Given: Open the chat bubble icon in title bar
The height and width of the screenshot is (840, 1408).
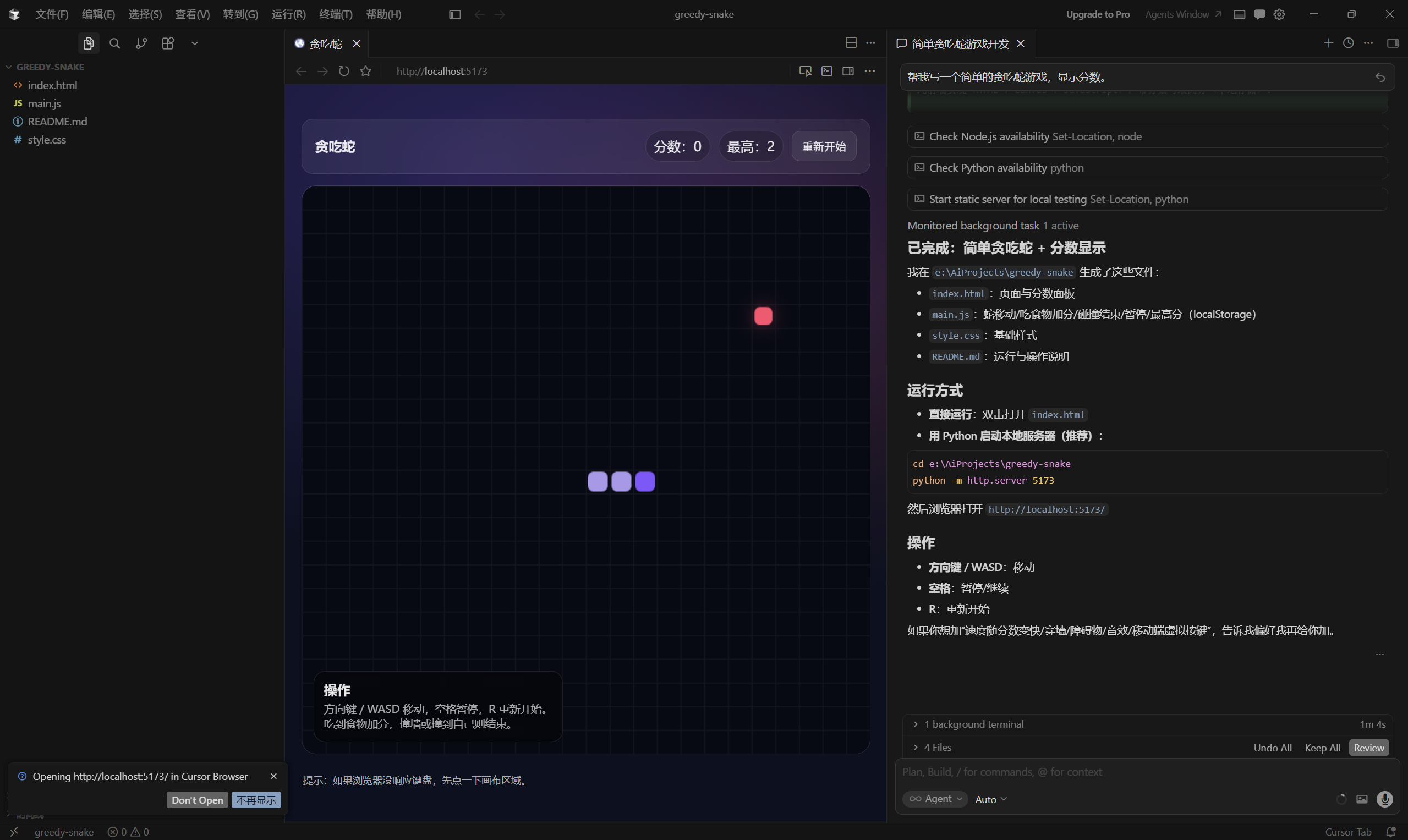Looking at the screenshot, I should coord(1259,14).
